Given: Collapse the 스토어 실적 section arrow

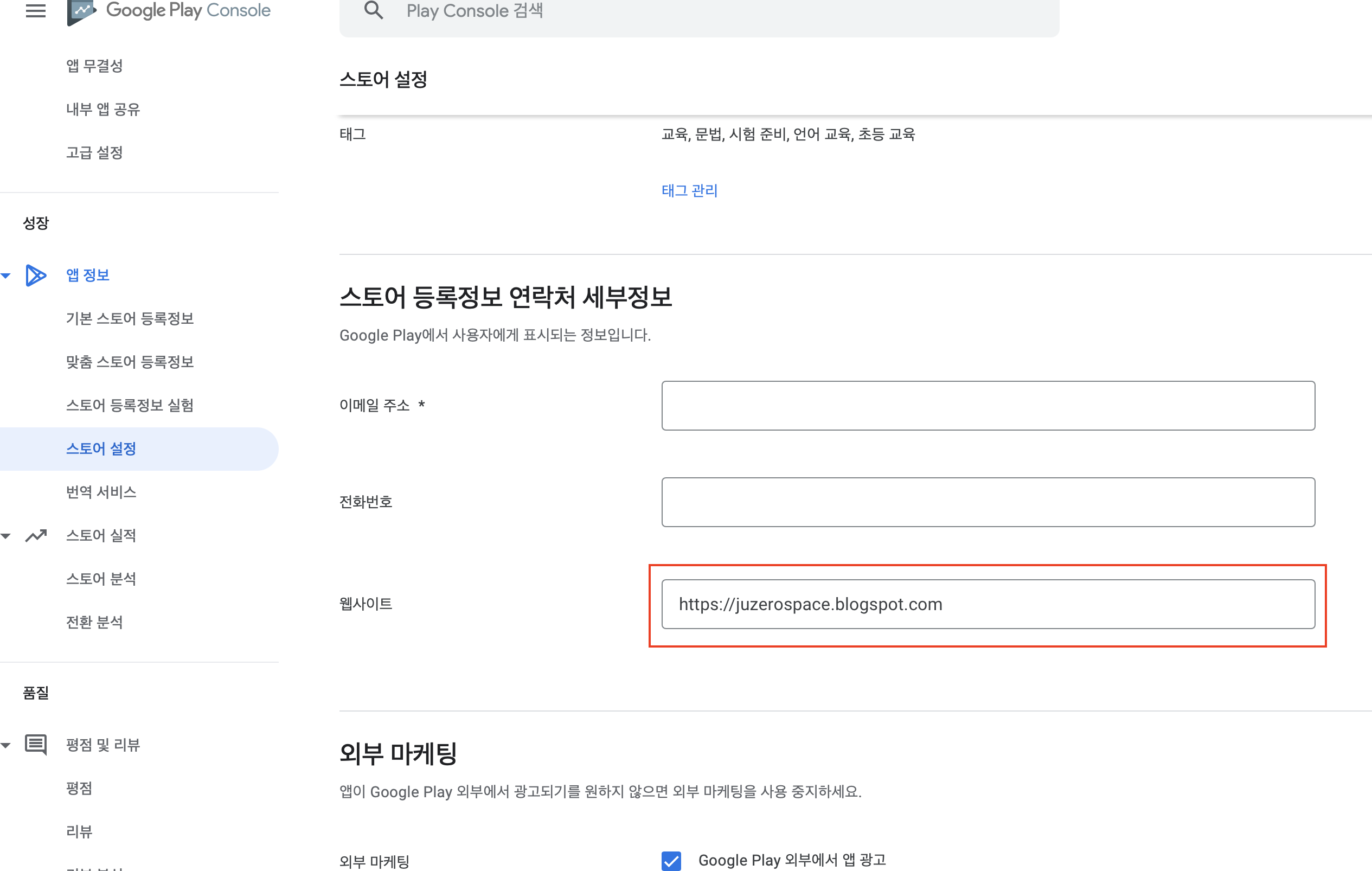Looking at the screenshot, I should point(6,536).
